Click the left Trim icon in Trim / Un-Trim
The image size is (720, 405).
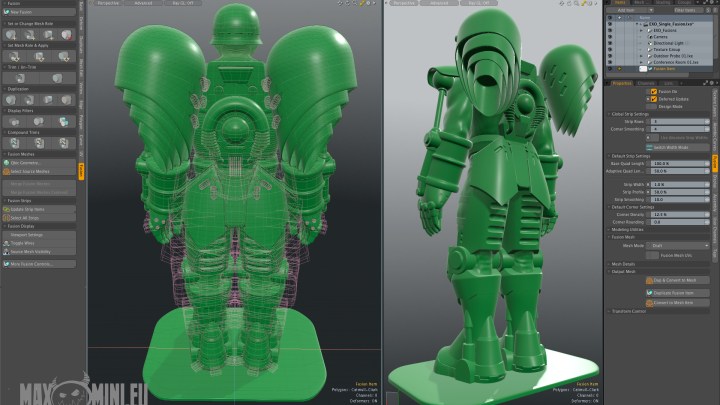click(x=20, y=78)
